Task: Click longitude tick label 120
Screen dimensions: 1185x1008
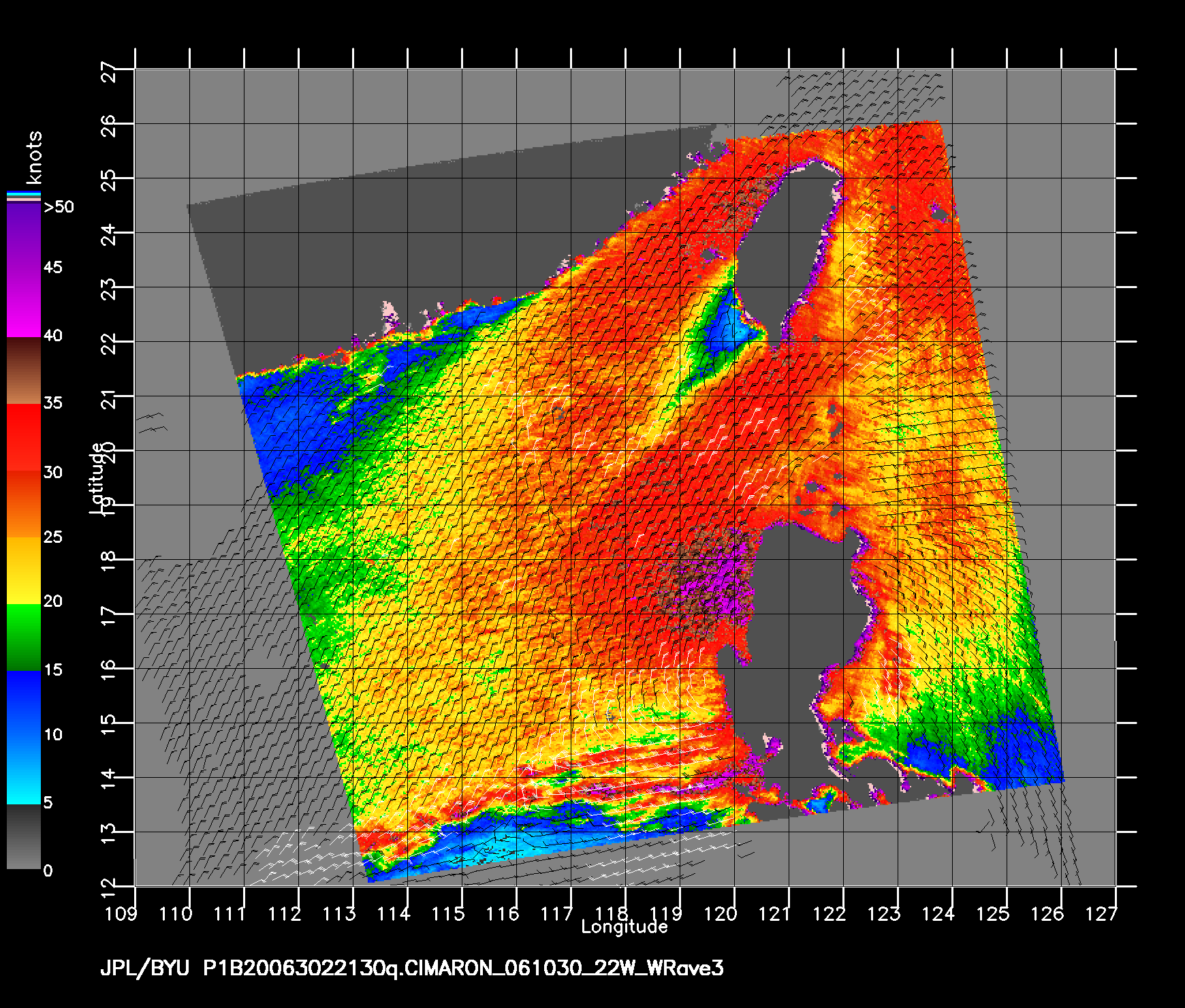Action: pos(721,913)
